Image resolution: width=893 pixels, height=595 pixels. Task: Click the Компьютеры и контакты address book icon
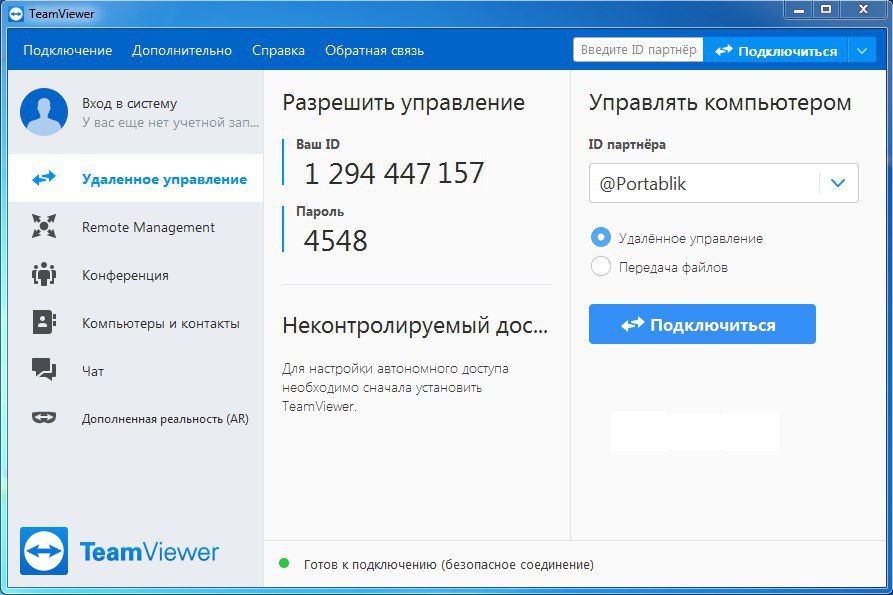(x=44, y=322)
